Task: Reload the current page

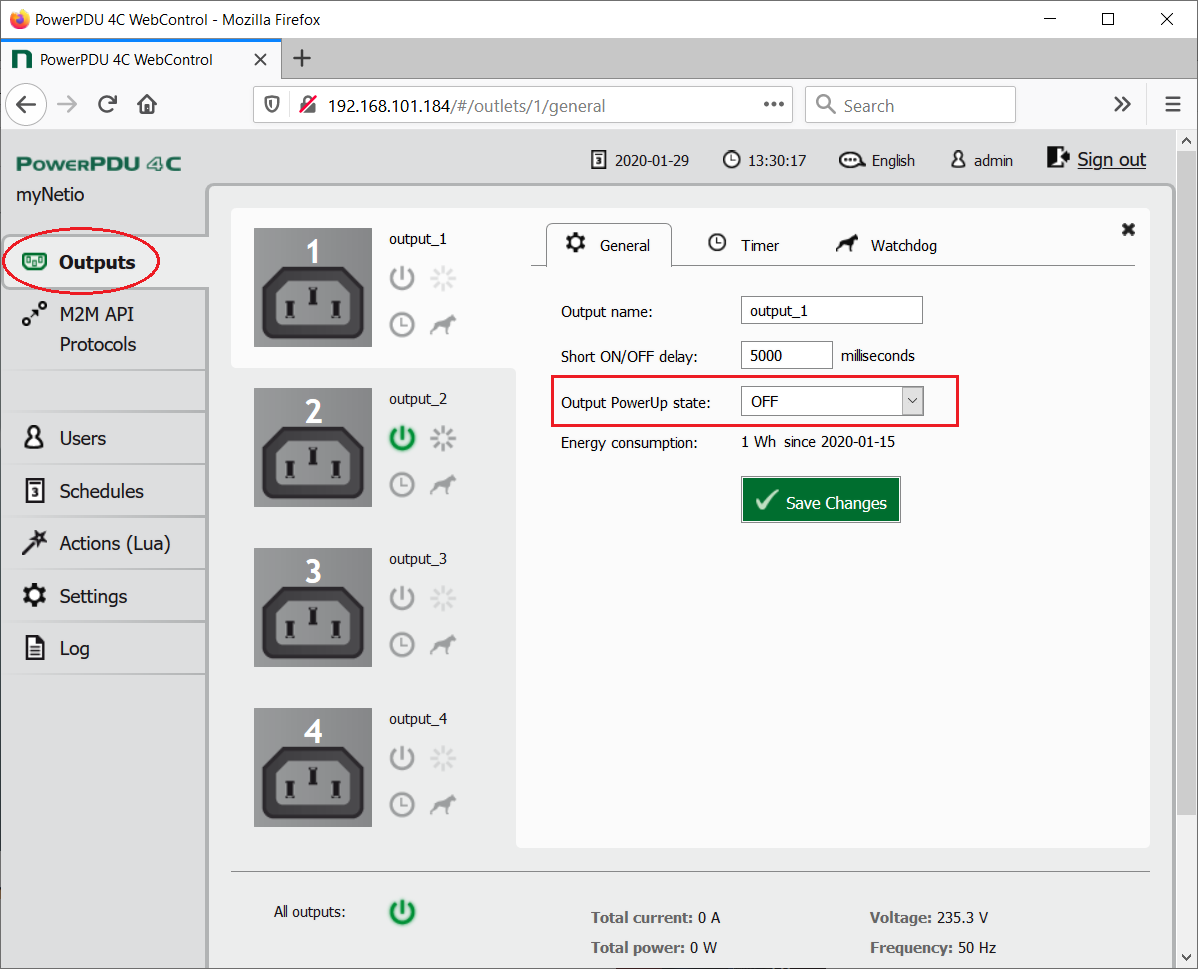Action: click(107, 104)
